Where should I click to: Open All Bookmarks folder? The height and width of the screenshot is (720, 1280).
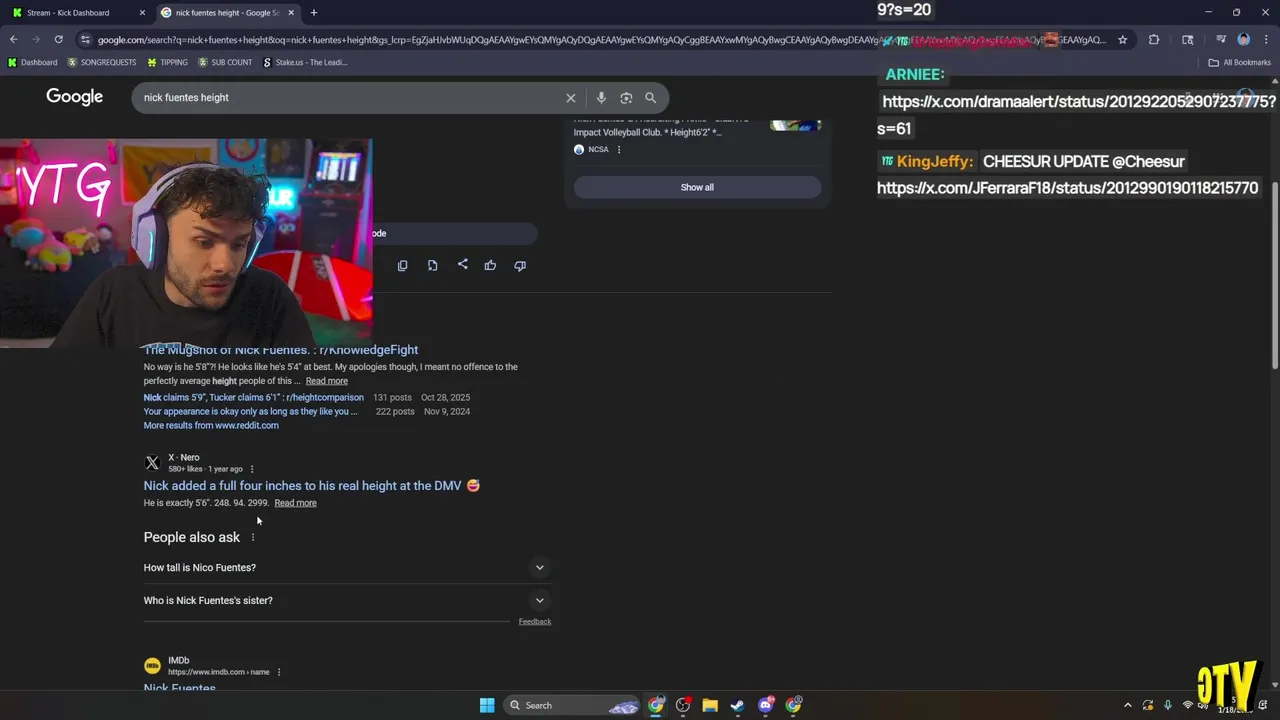[1240, 62]
